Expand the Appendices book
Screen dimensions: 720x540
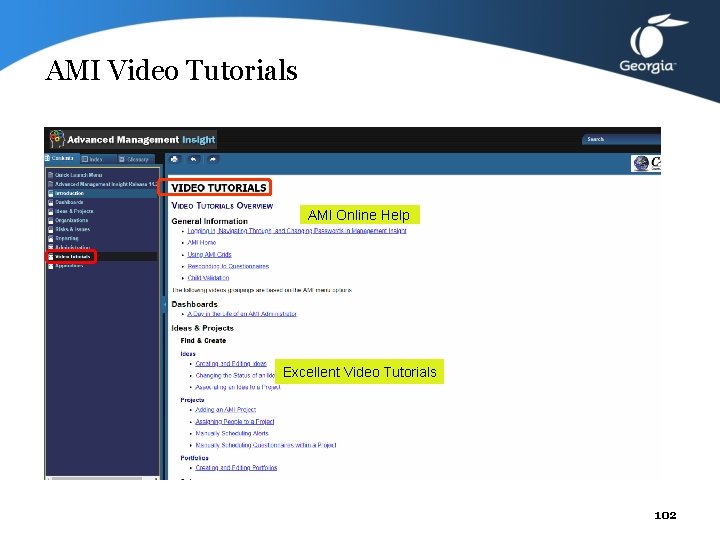pos(69,266)
